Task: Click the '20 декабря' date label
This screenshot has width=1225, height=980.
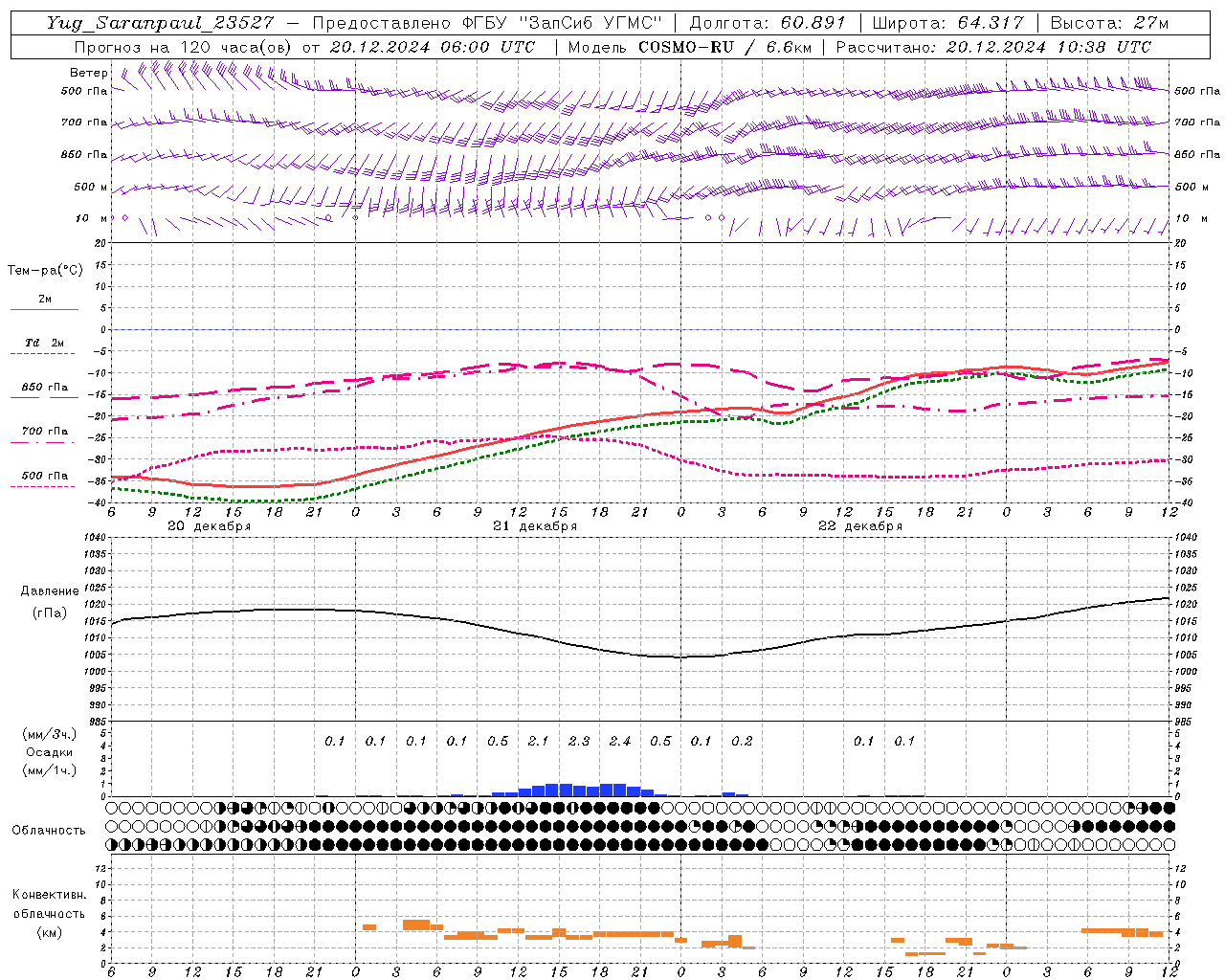Action: click(210, 526)
